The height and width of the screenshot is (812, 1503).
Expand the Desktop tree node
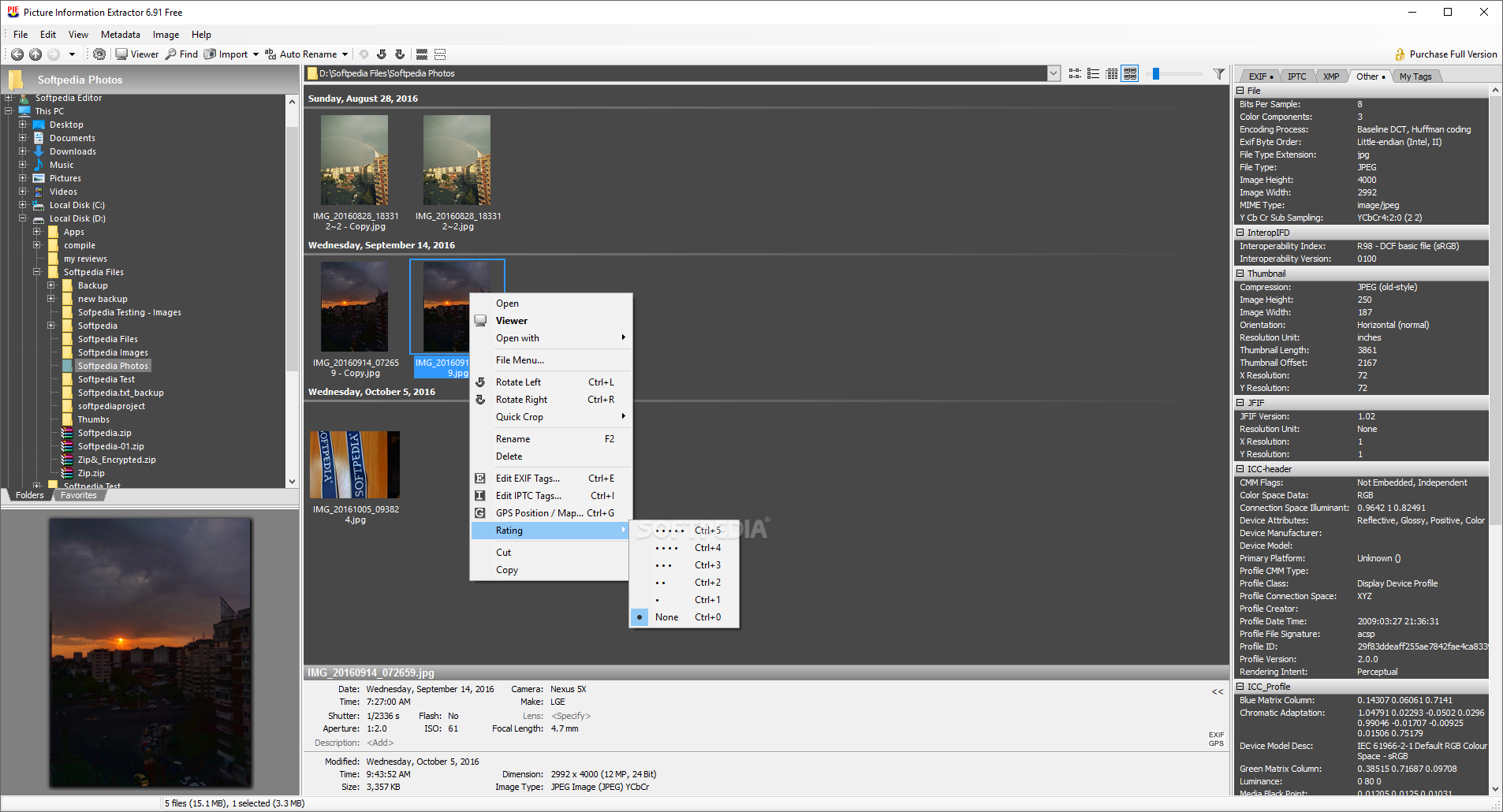click(x=23, y=125)
